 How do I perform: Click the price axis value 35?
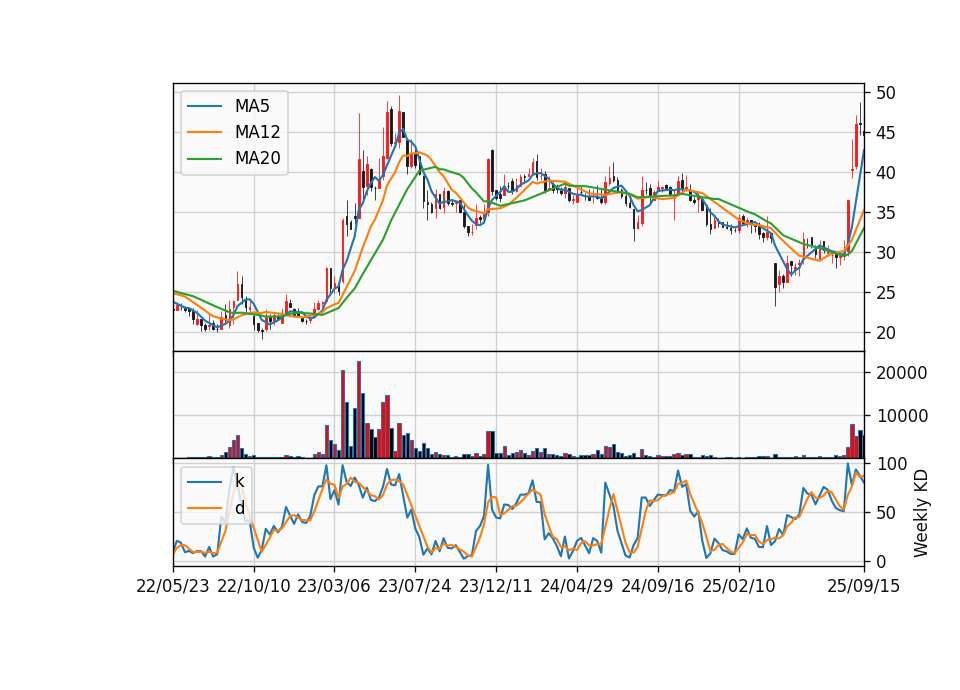click(x=885, y=213)
